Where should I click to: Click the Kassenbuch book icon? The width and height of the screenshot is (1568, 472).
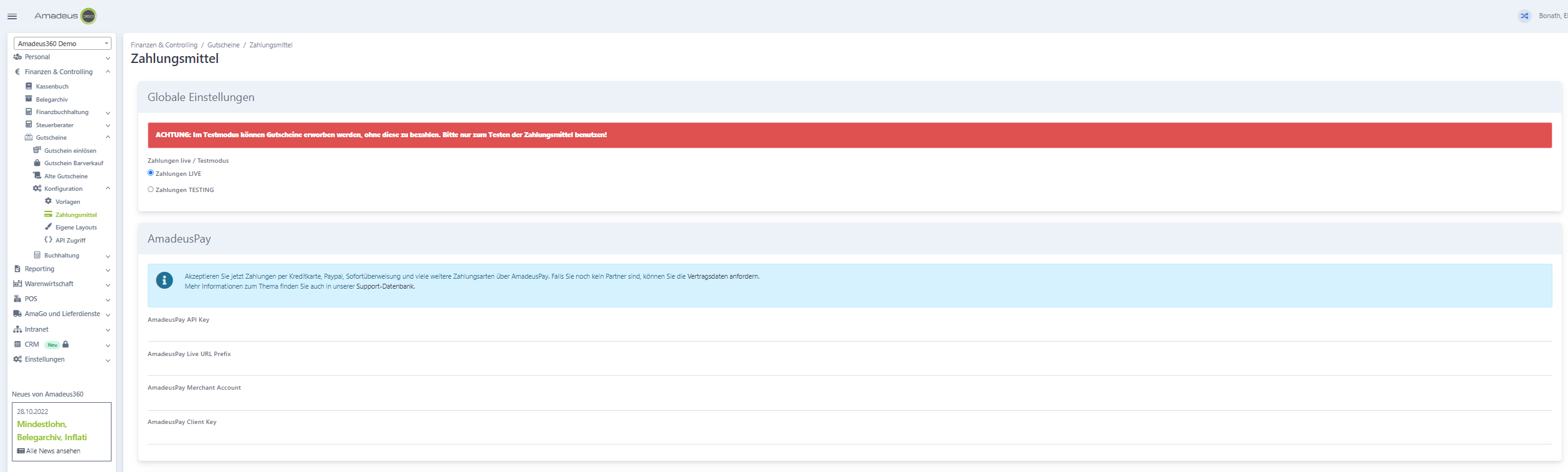tap(29, 86)
